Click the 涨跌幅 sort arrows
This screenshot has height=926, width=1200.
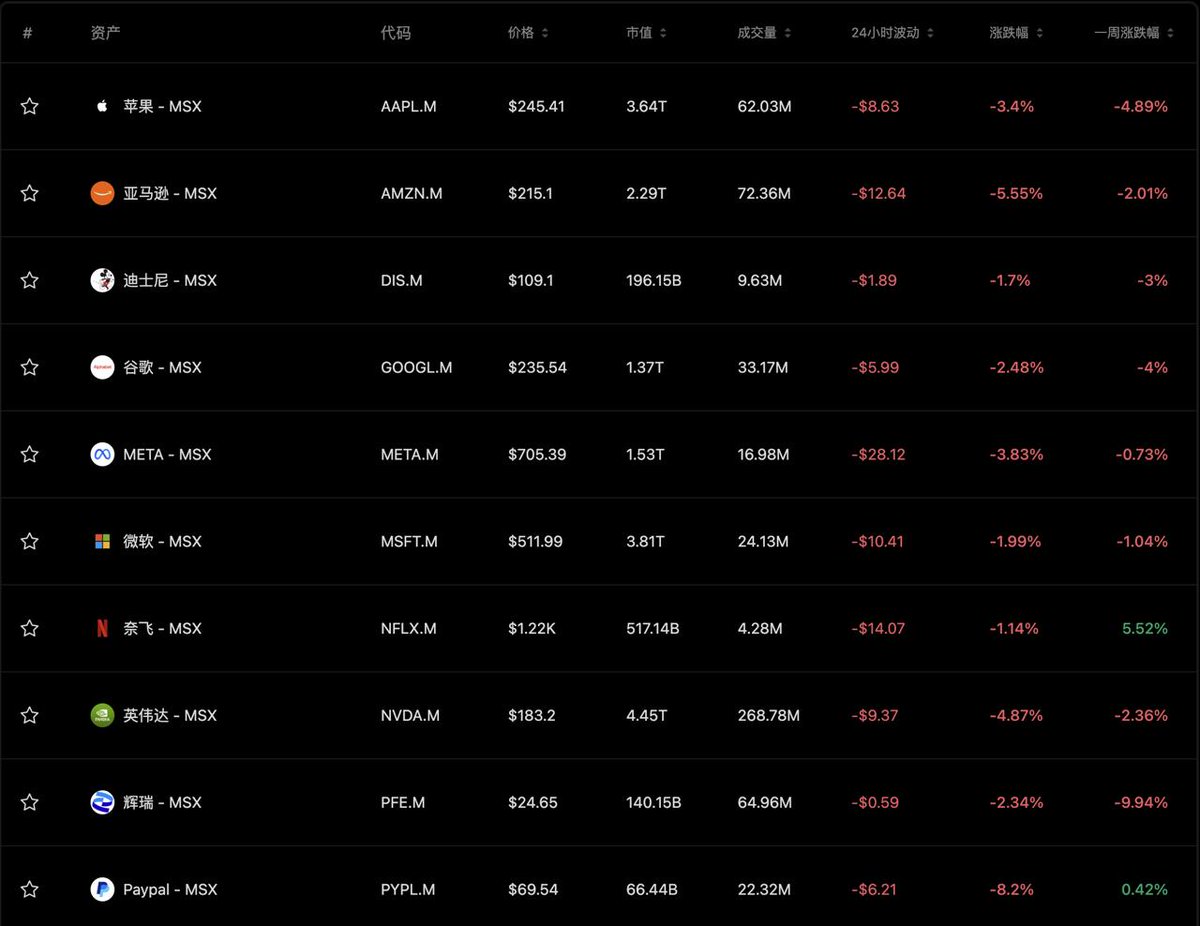click(x=1040, y=33)
